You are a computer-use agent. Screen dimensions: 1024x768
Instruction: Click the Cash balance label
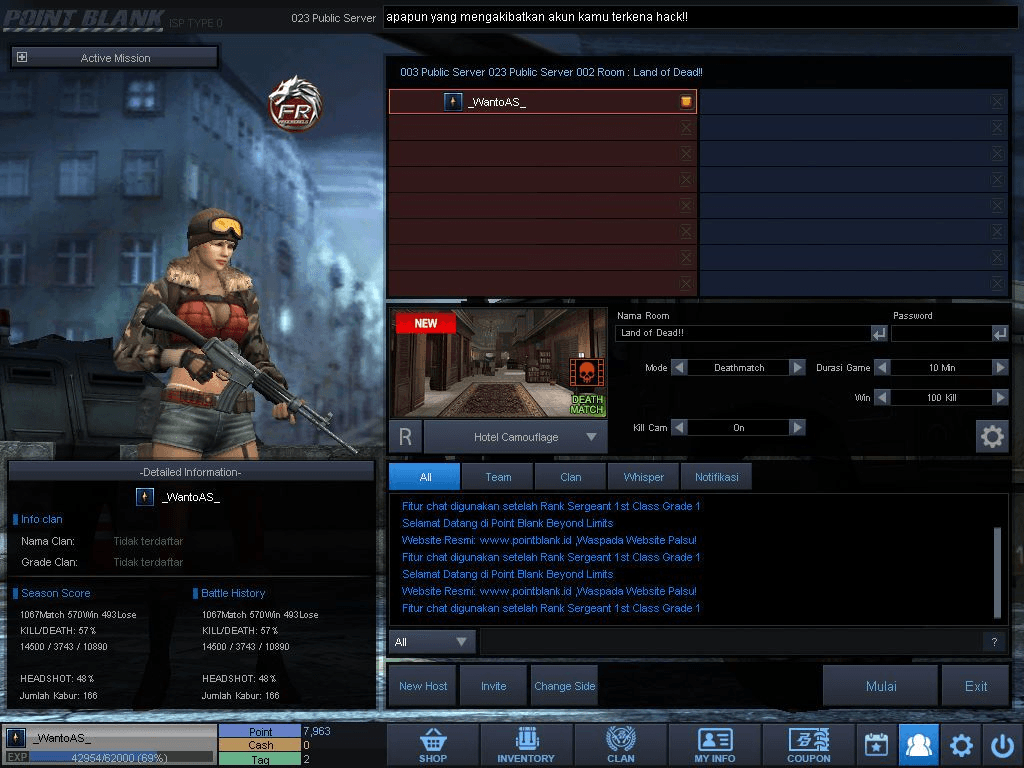pyautogui.click(x=260, y=745)
